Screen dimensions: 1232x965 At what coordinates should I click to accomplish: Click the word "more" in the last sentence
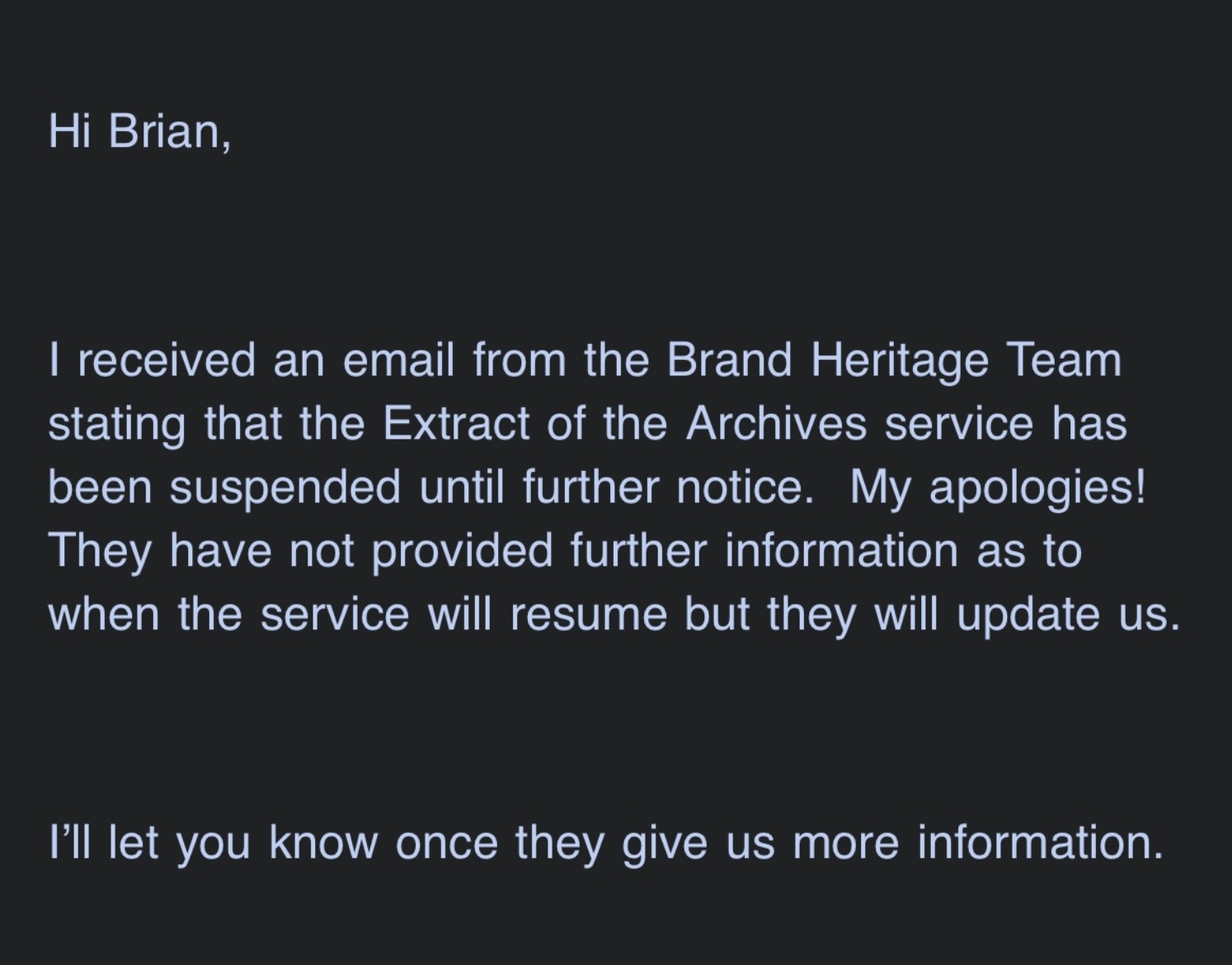[845, 843]
